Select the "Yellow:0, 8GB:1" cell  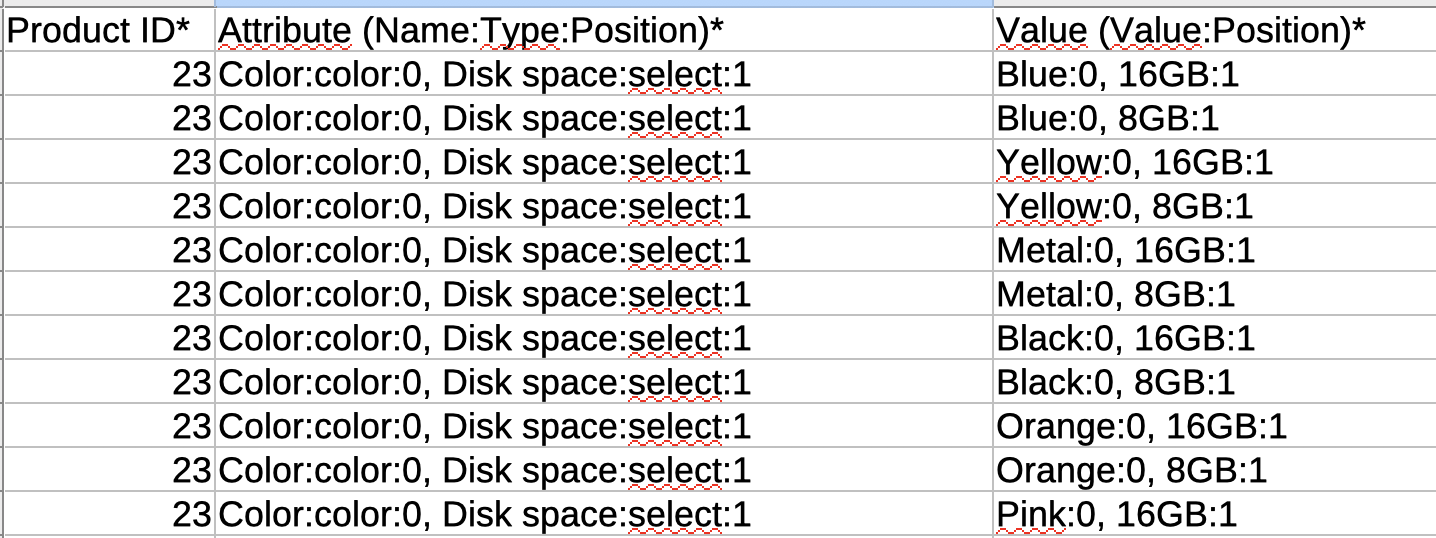[1124, 206]
